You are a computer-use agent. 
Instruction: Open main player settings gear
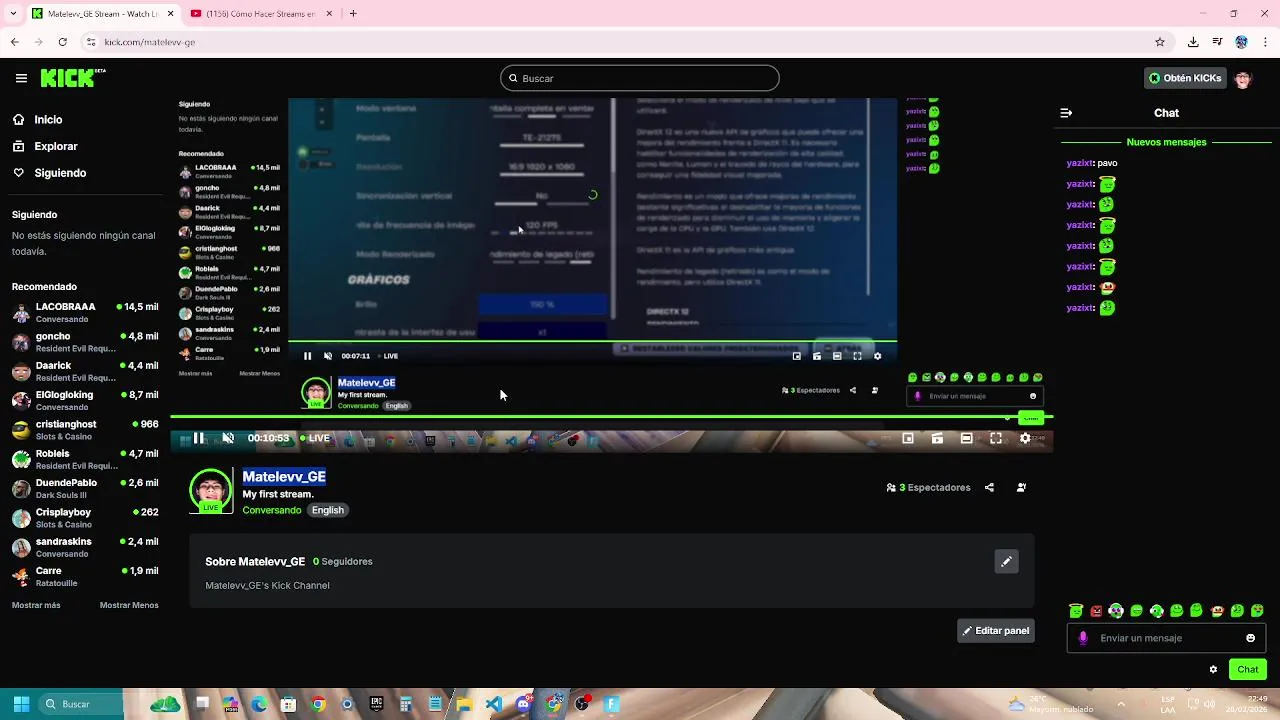pyautogui.click(x=1025, y=438)
